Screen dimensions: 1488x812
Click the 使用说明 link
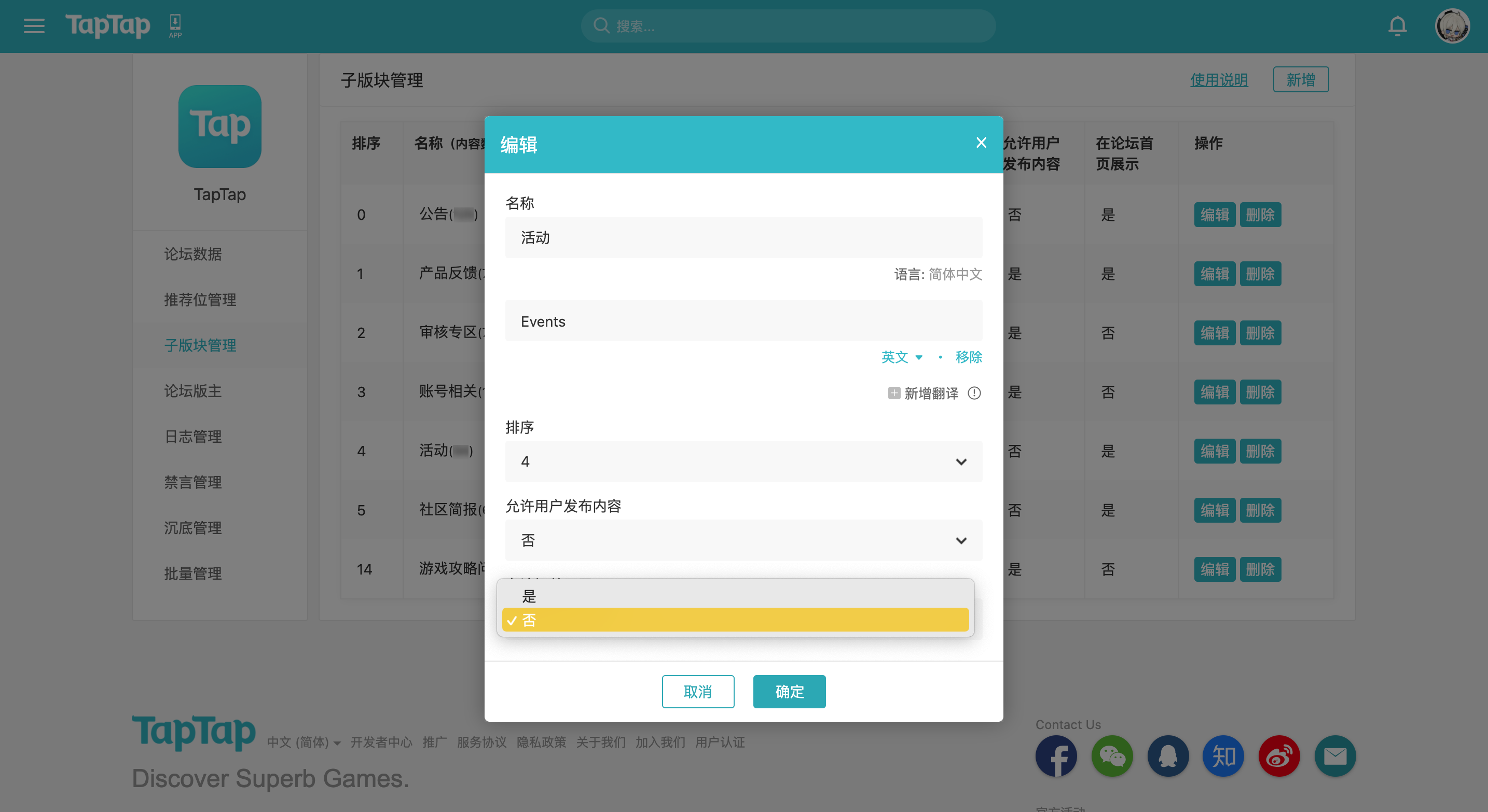pyautogui.click(x=1219, y=80)
